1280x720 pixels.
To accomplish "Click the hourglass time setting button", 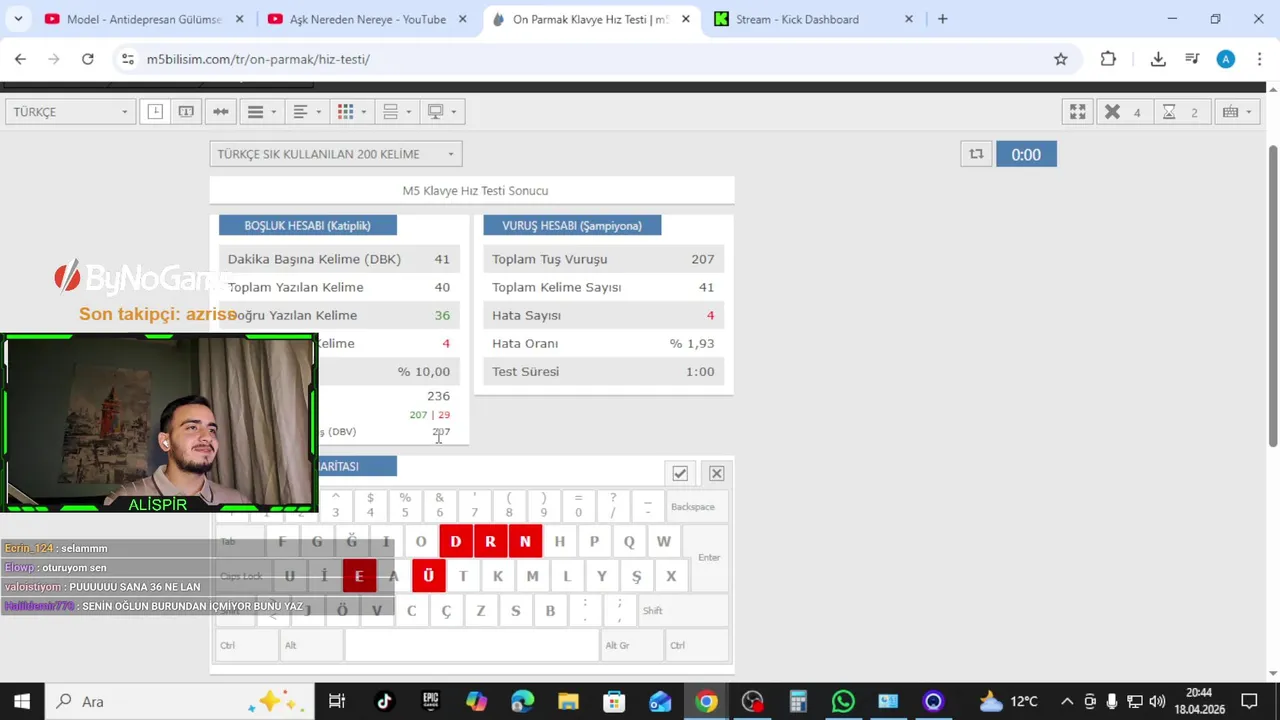I will point(1182,112).
